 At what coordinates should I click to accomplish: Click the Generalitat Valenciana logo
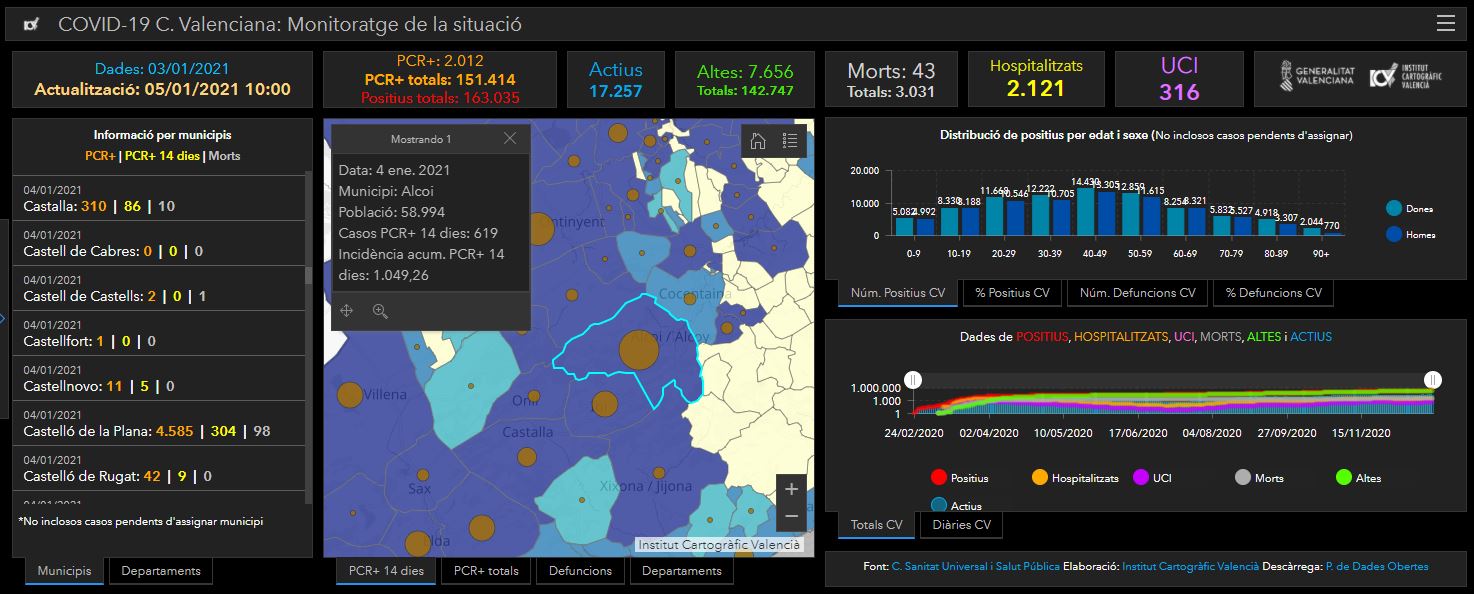pyautogui.click(x=1316, y=77)
